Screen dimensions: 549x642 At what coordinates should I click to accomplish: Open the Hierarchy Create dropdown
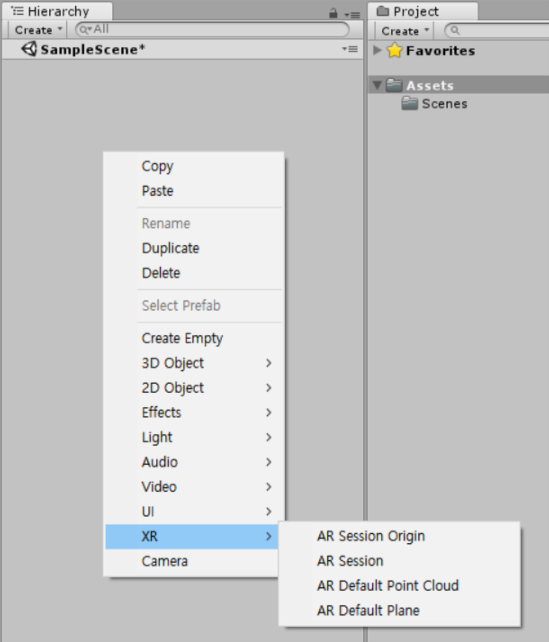pos(38,30)
